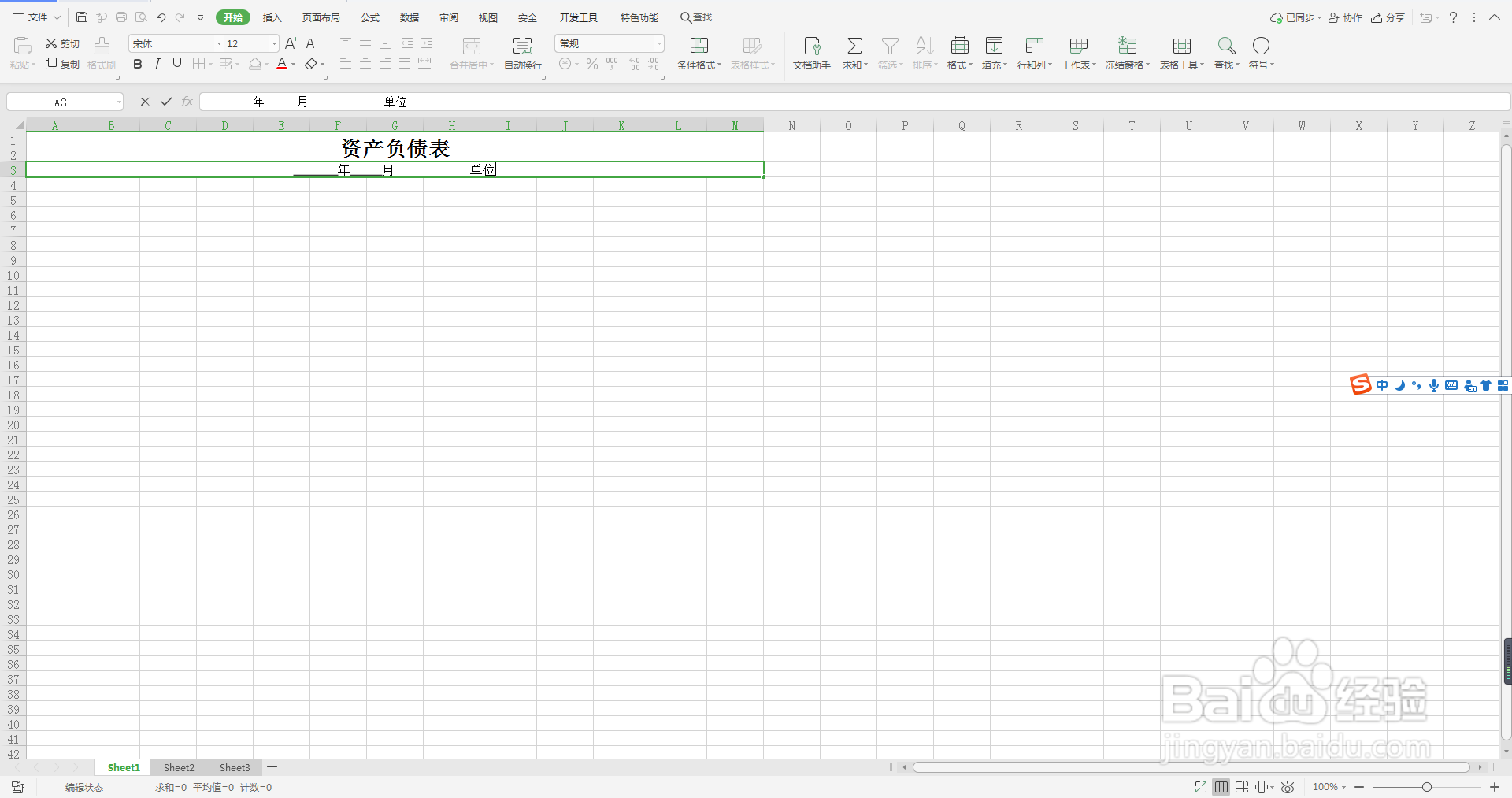Open the 文件 menu
Image resolution: width=1512 pixels, height=798 pixels.
tap(36, 17)
